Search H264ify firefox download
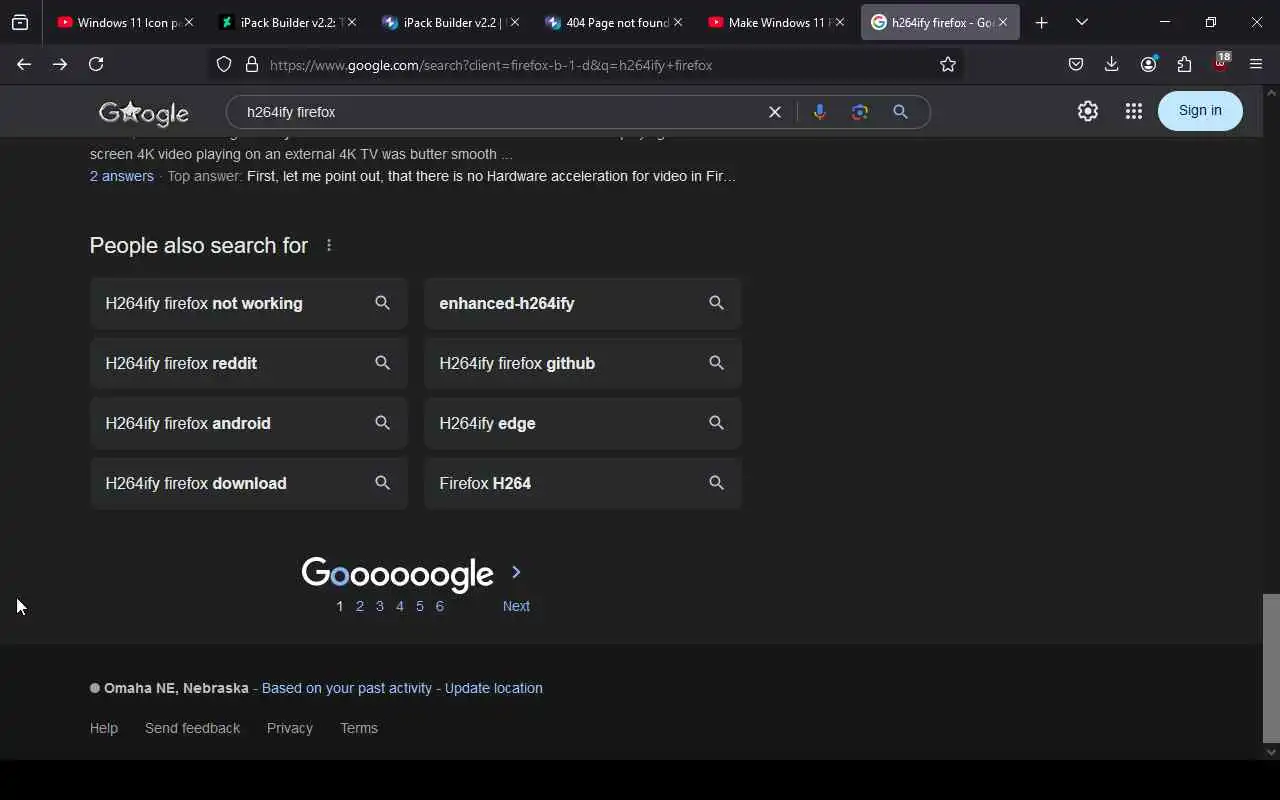1280x800 pixels. [249, 483]
